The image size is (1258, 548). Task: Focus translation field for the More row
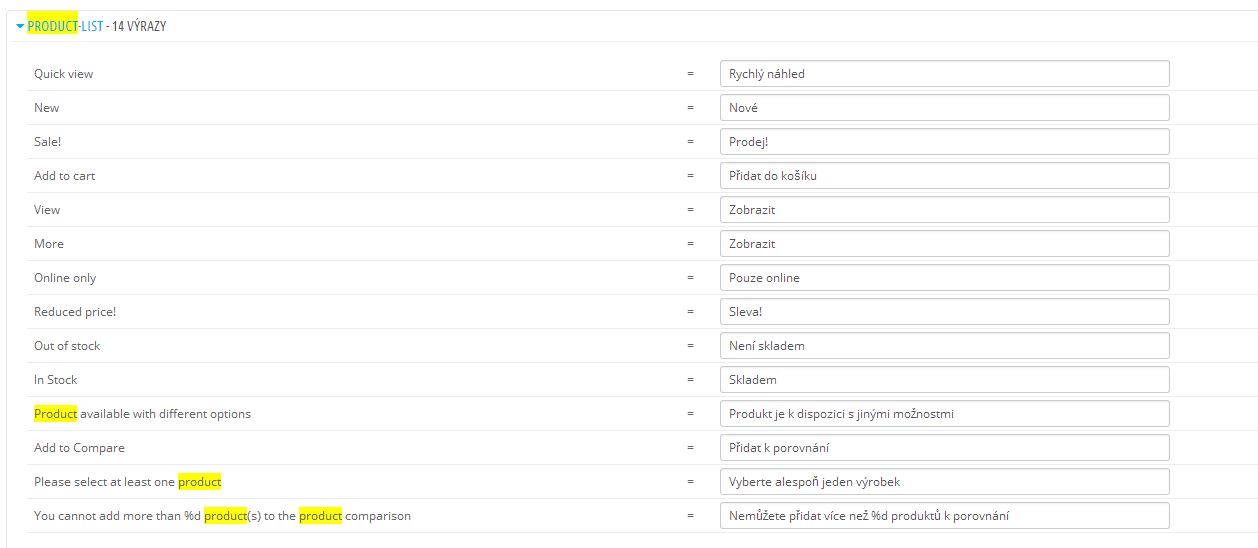pos(943,244)
